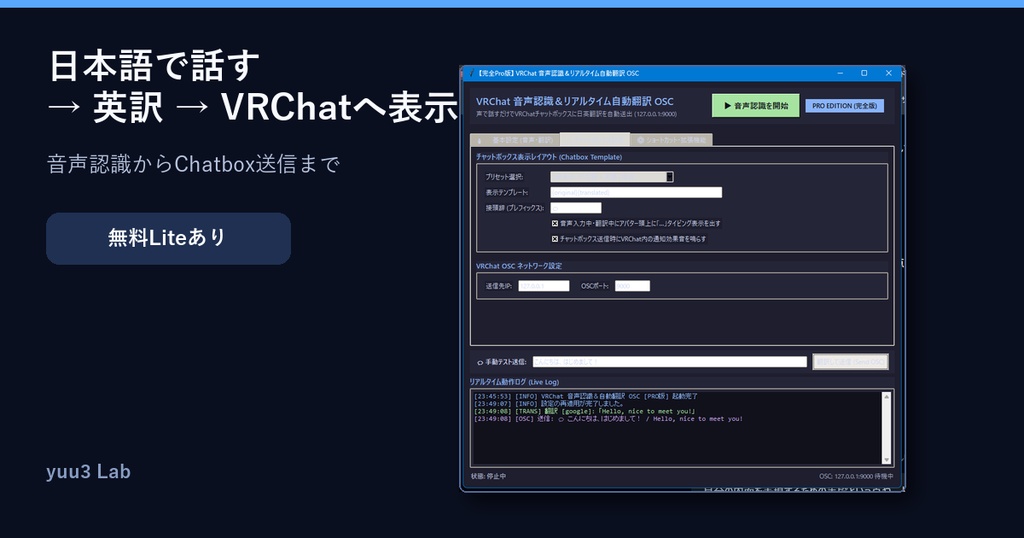
Task: Switch to the 基本設定 (音声・翻訳) tab
Action: tap(515, 140)
